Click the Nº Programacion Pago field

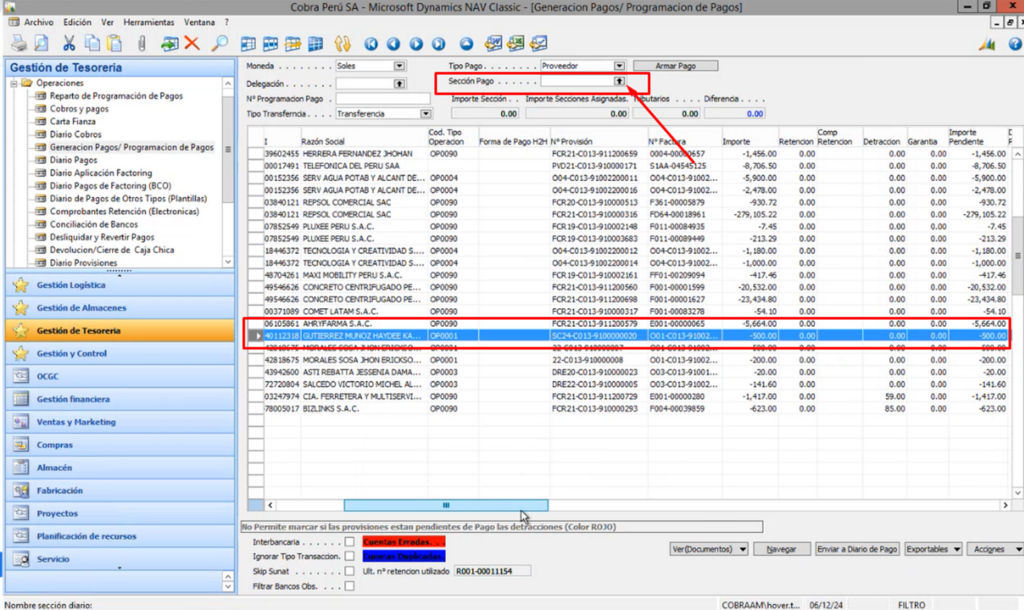click(383, 99)
